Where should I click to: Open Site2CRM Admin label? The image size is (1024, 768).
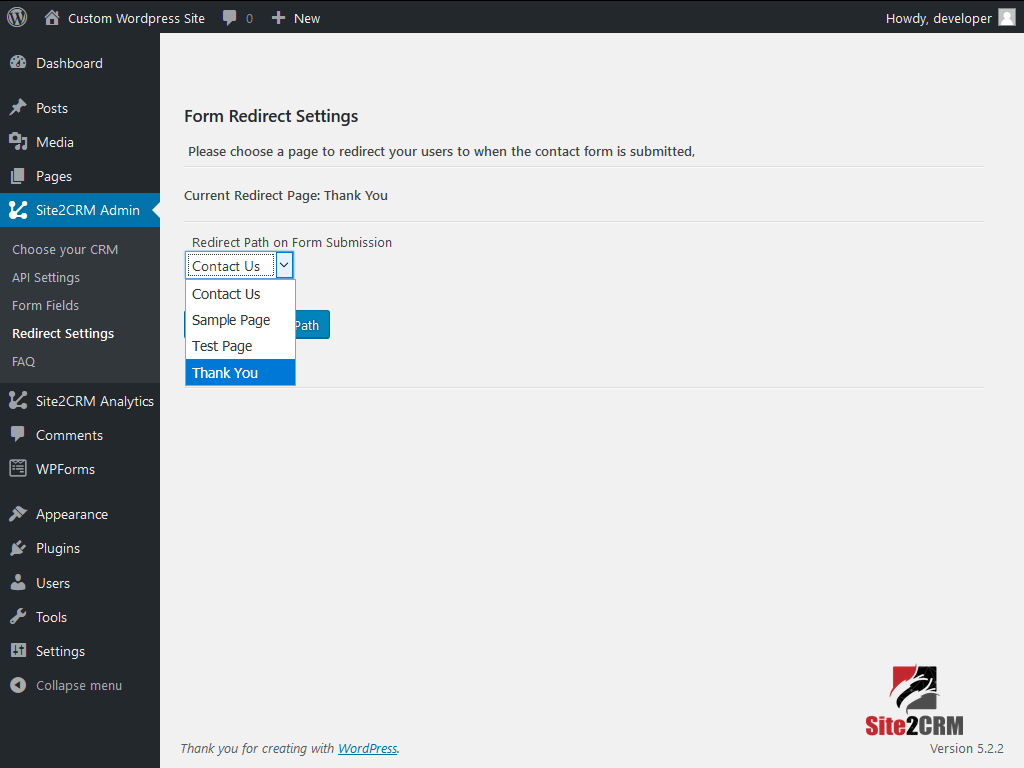88,210
